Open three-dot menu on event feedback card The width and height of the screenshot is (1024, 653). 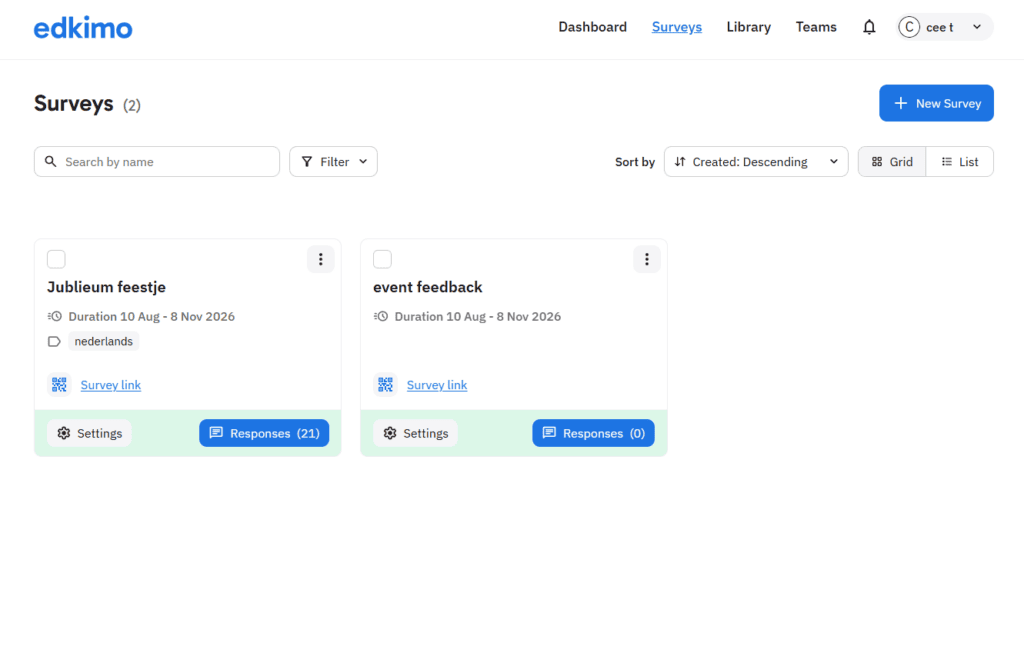coord(647,259)
